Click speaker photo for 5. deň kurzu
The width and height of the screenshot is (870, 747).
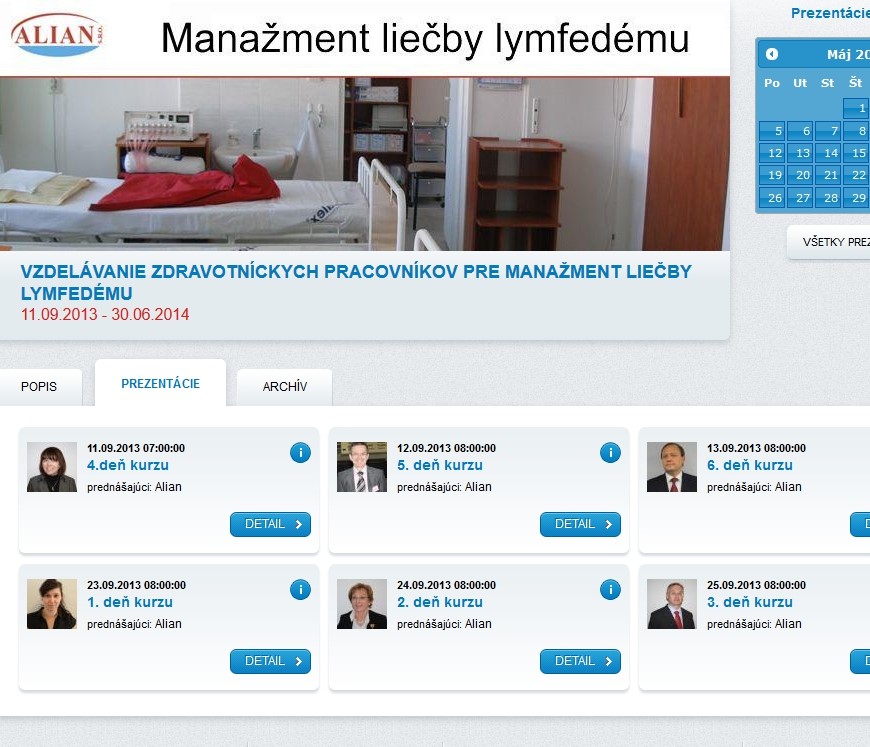coord(362,467)
